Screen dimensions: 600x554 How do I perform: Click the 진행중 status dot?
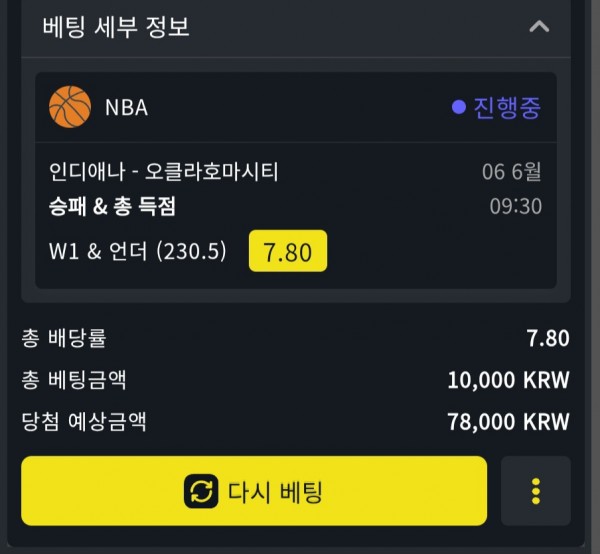458,107
